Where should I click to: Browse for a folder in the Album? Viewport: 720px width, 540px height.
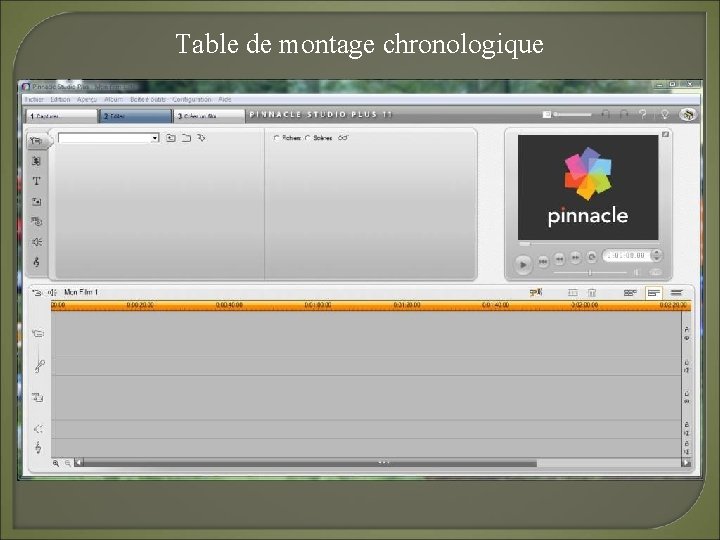point(186,137)
